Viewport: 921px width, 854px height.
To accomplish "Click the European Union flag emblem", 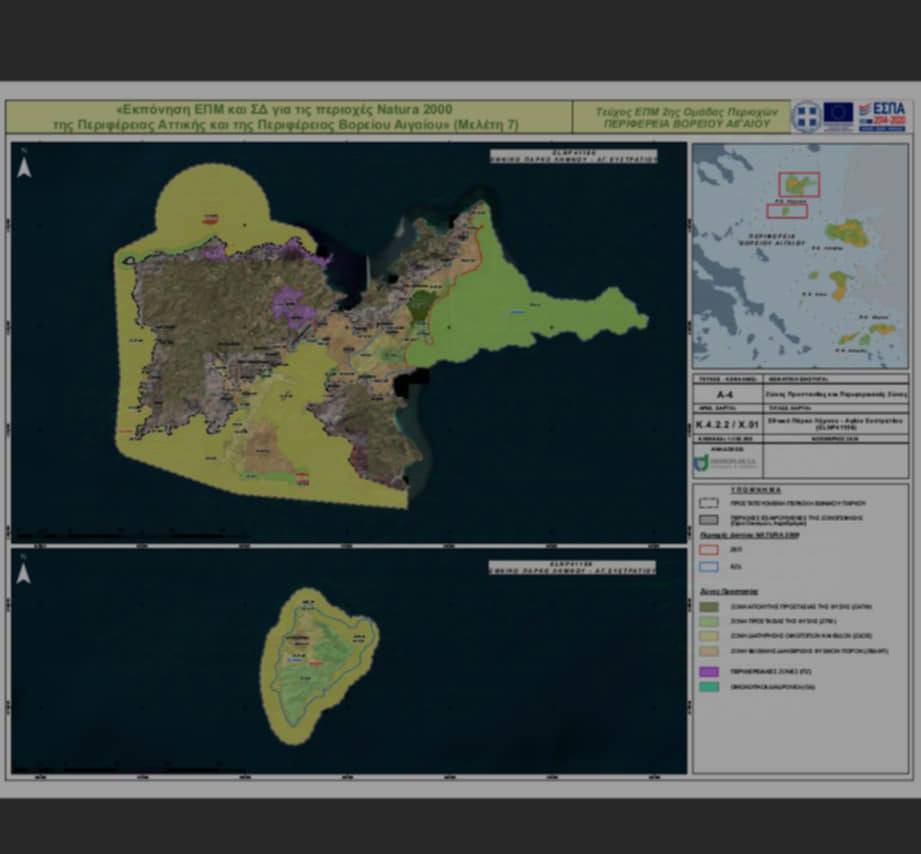I will point(838,114).
